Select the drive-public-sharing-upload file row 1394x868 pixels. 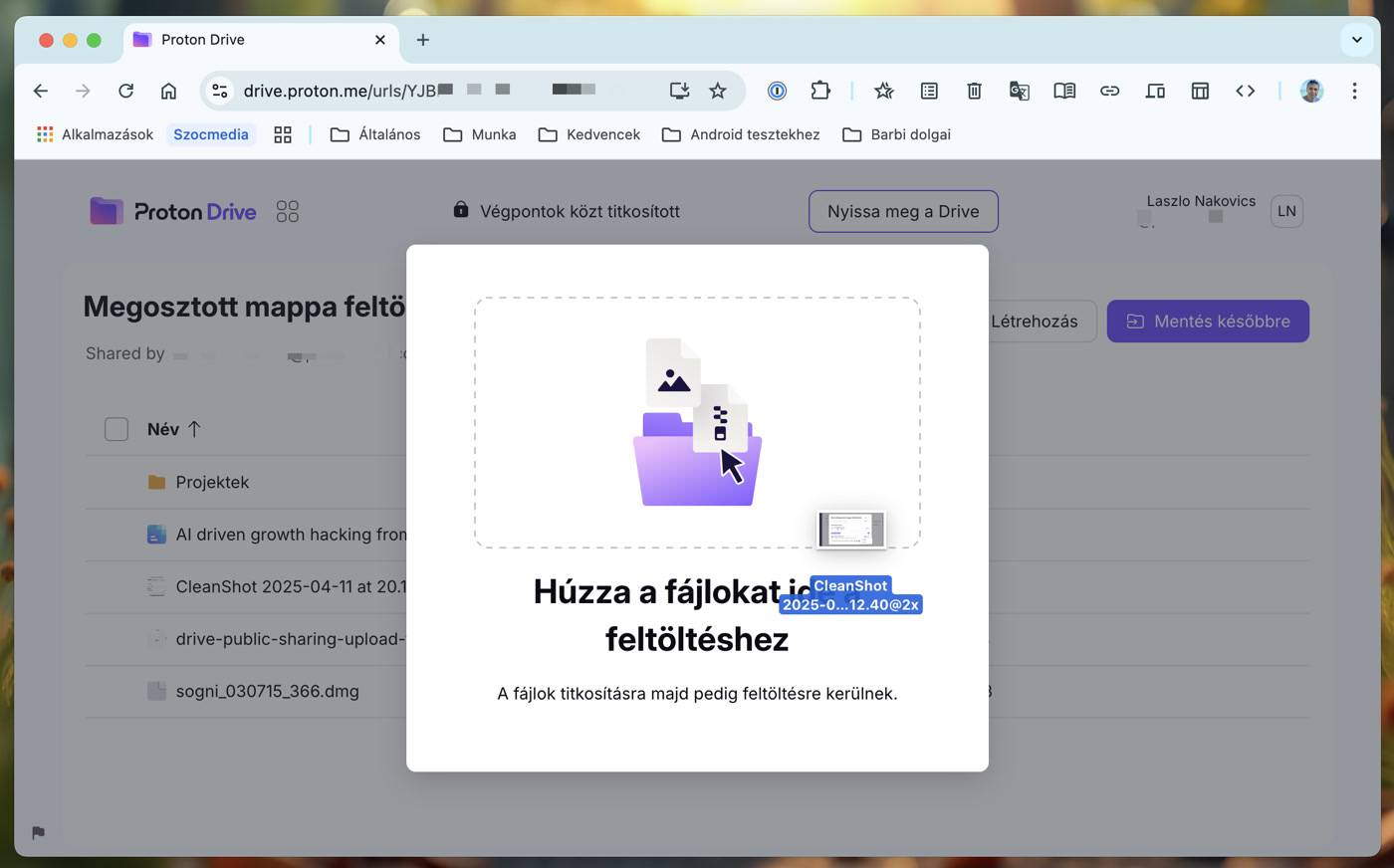[x=697, y=639]
